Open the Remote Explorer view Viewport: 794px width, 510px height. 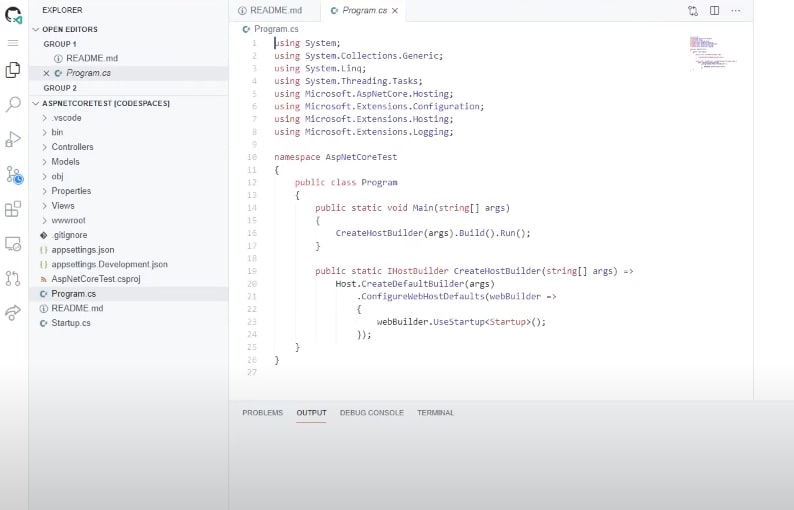click(x=13, y=244)
